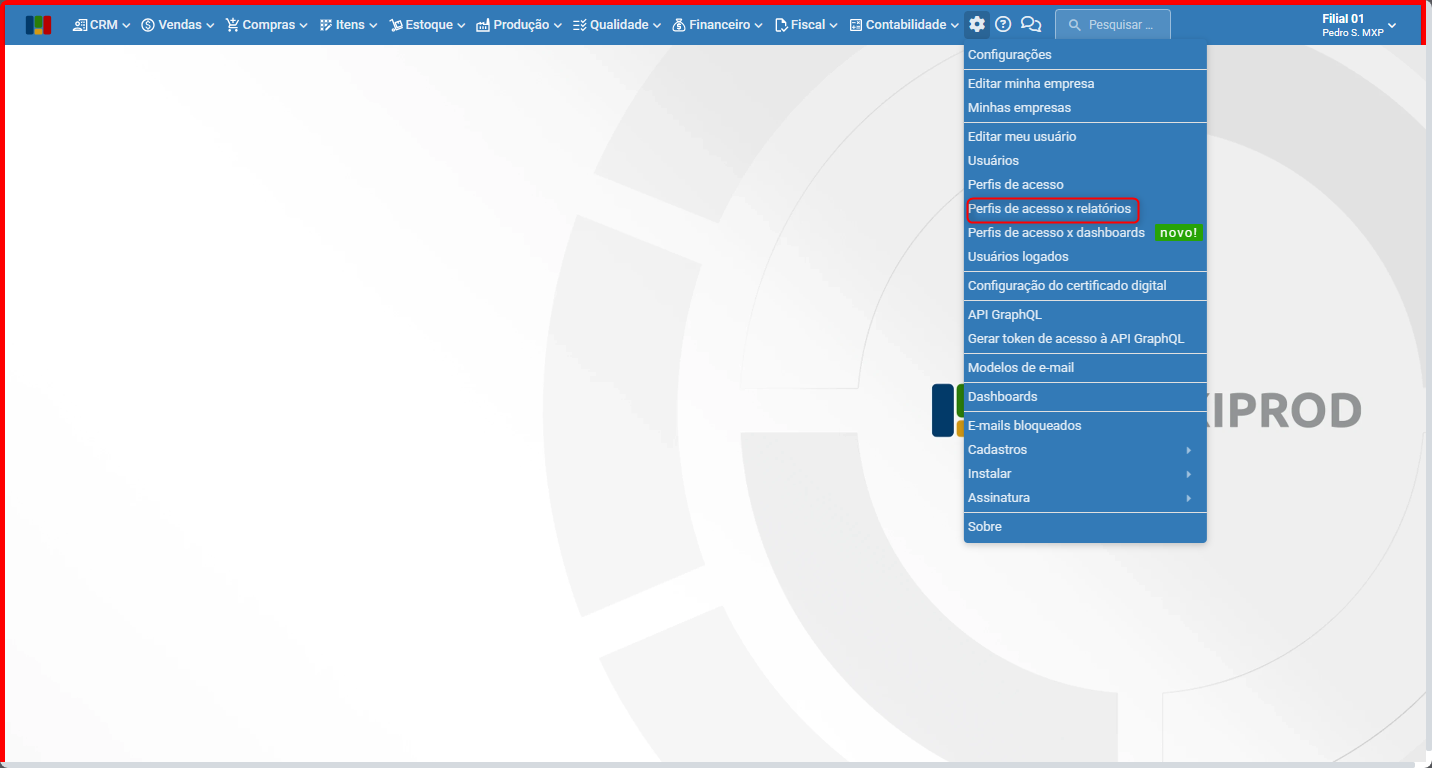Select API GraphQL menu item
This screenshot has width=1432, height=768.
pyautogui.click(x=1085, y=315)
